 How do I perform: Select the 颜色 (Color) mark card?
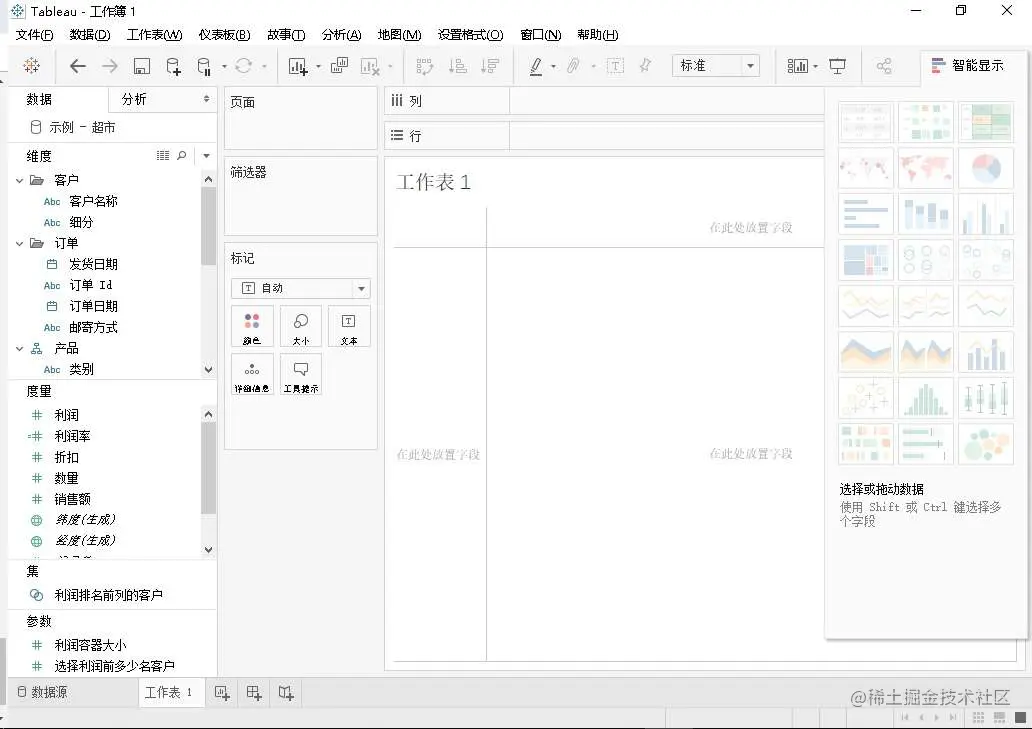pyautogui.click(x=251, y=325)
